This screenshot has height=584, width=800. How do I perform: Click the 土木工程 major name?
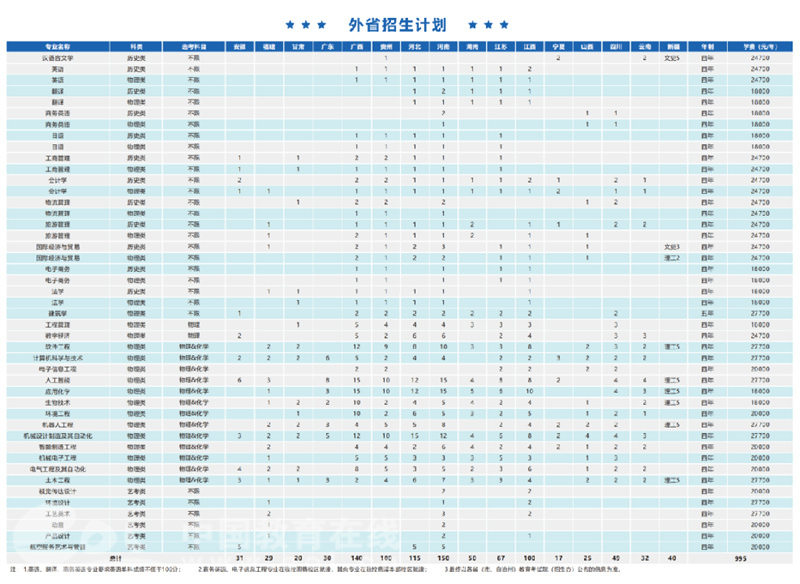pyautogui.click(x=58, y=480)
